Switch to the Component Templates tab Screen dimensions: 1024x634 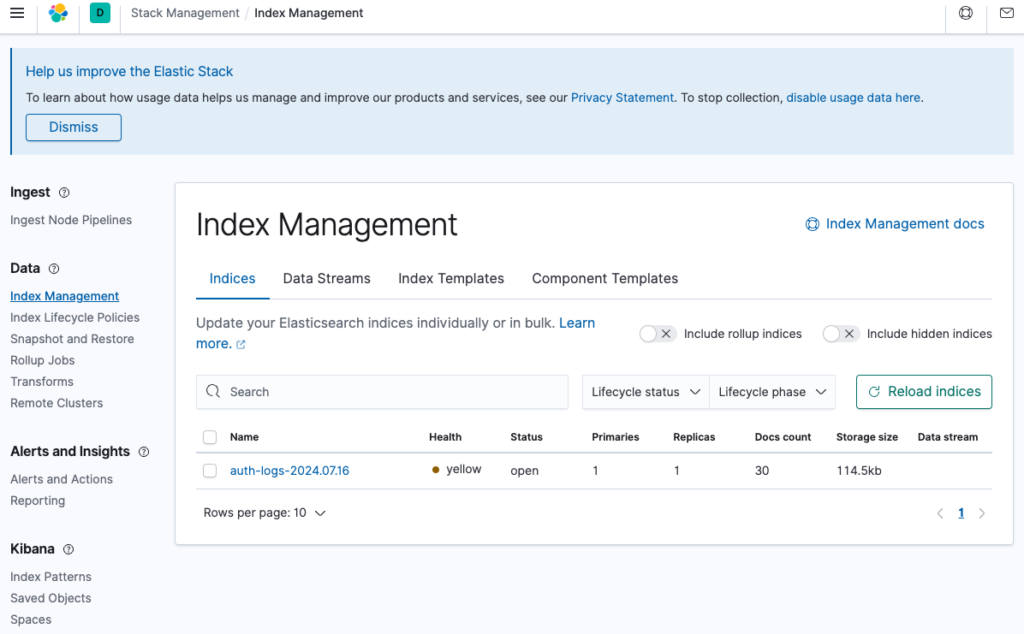[x=605, y=278]
